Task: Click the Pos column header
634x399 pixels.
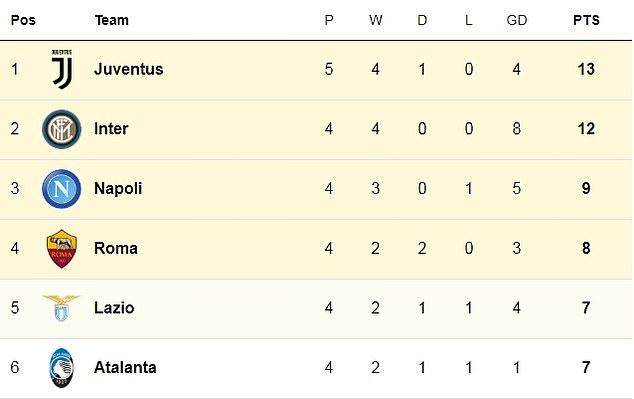Action: [23, 20]
